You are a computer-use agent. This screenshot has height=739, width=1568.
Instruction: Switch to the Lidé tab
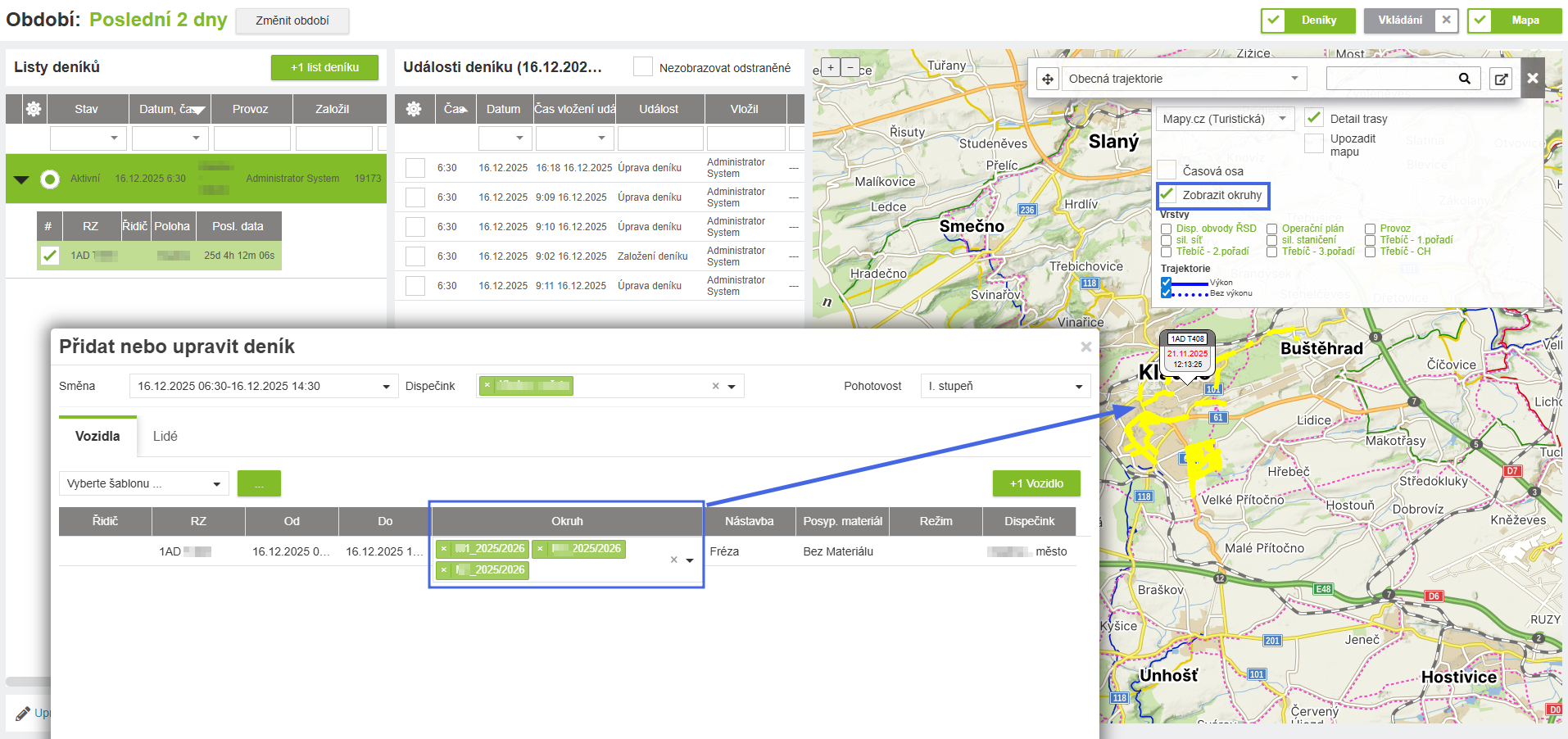click(165, 436)
